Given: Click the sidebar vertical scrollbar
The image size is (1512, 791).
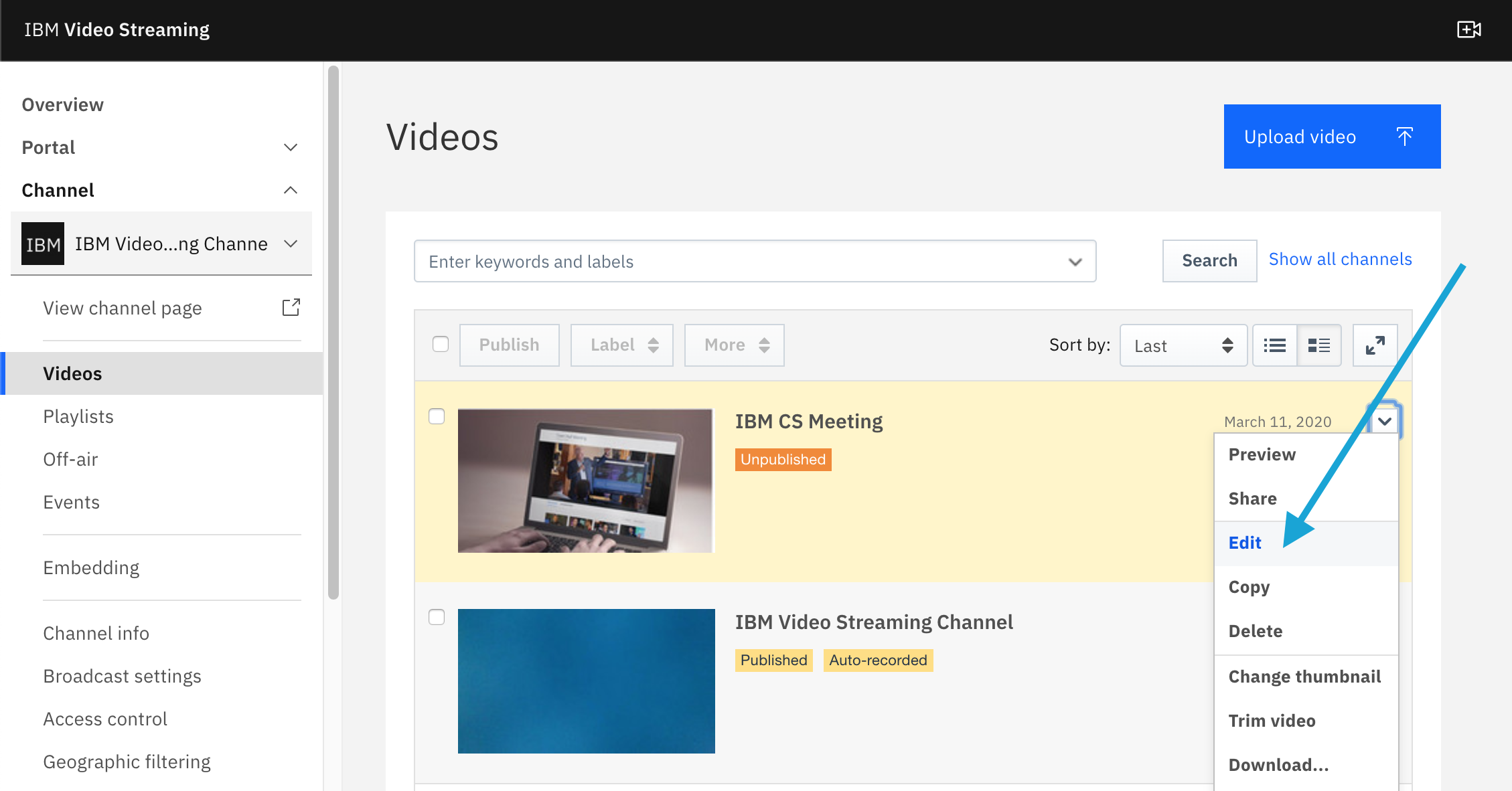Looking at the screenshot, I should 333,332.
